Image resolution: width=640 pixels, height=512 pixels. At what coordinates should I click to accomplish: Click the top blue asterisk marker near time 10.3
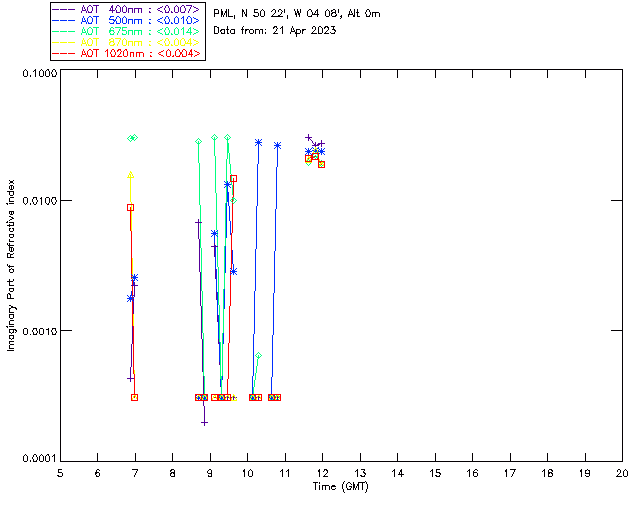click(258, 142)
